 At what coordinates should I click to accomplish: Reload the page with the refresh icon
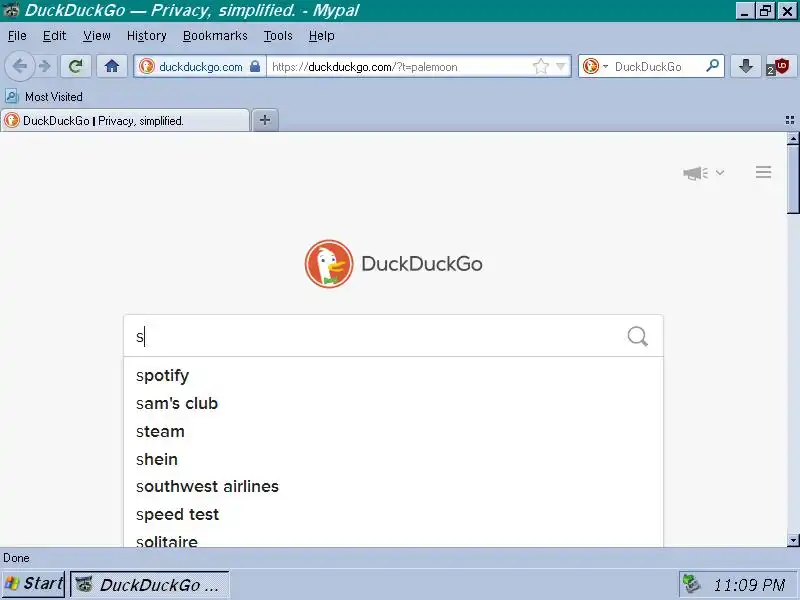pyautogui.click(x=76, y=66)
